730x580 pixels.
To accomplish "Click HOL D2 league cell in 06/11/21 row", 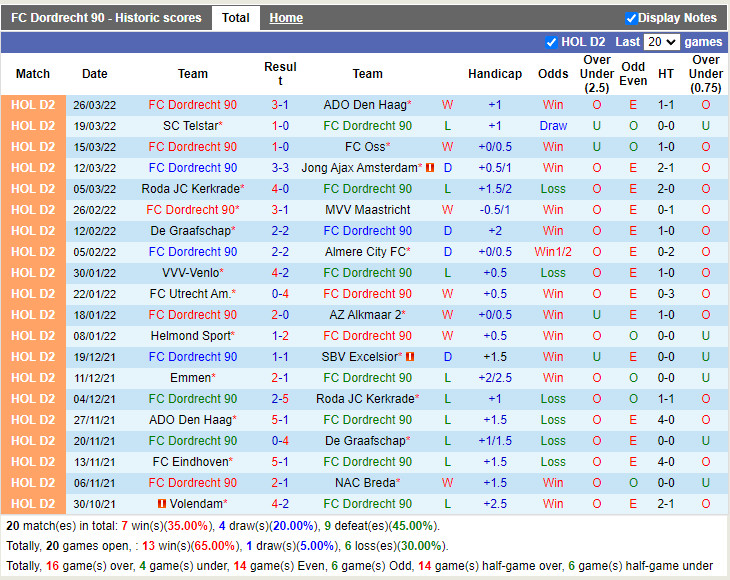I will click(33, 483).
